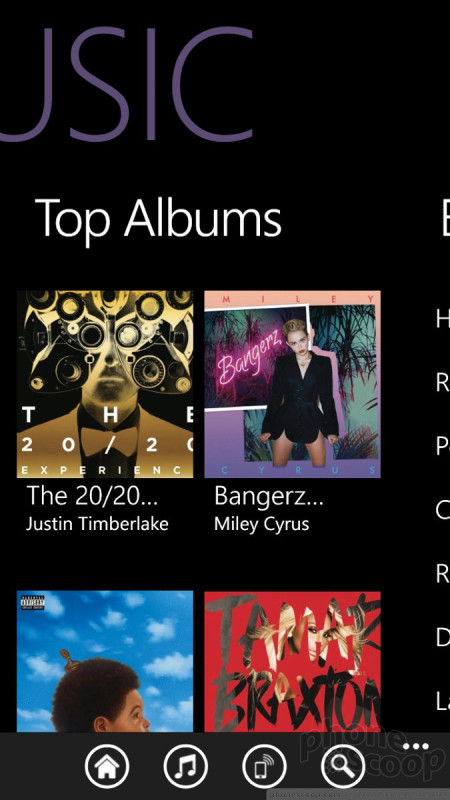Select Miley Cyrus artist name
Viewport: 450px width, 800px height.
(x=261, y=524)
